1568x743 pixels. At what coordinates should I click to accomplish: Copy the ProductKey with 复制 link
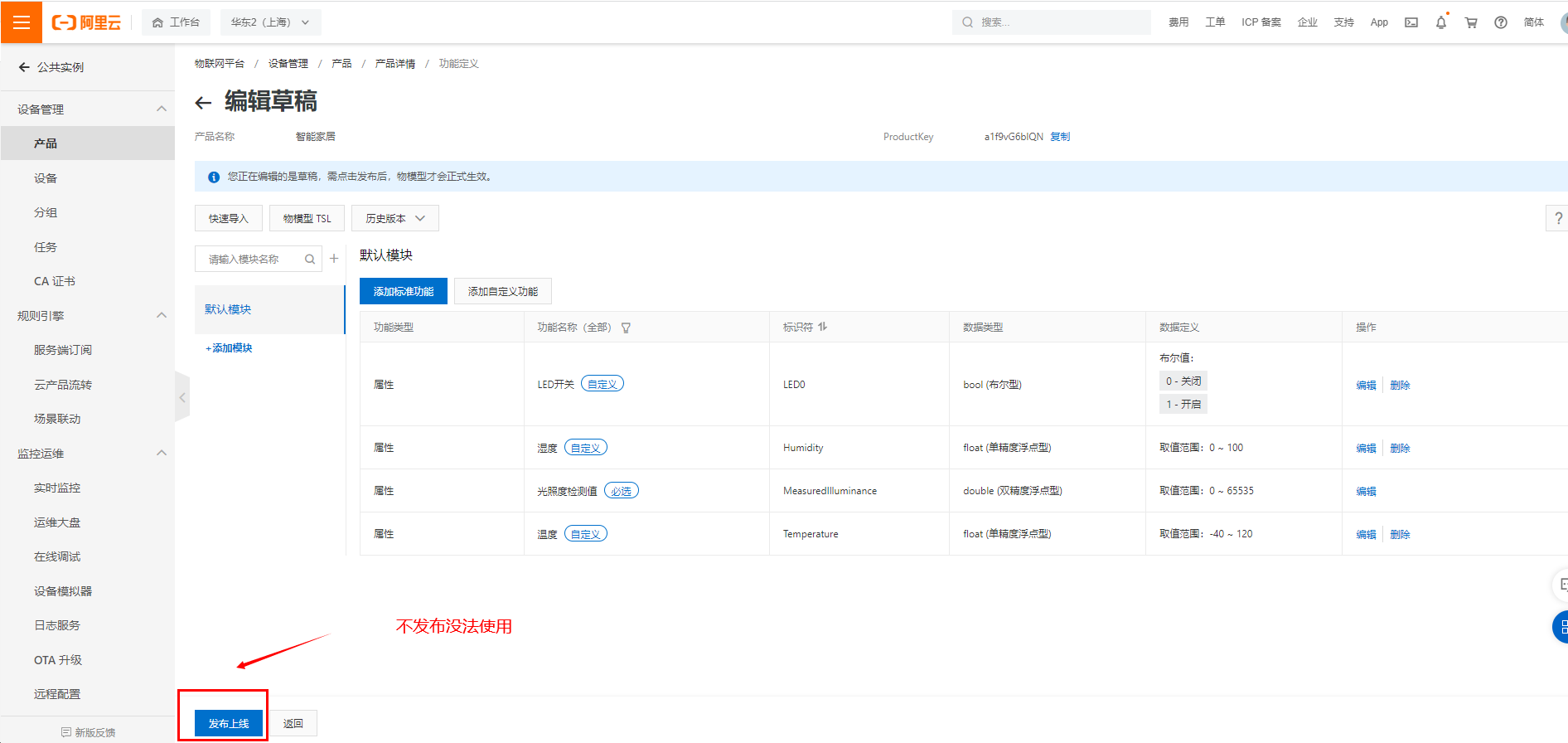(x=1060, y=137)
